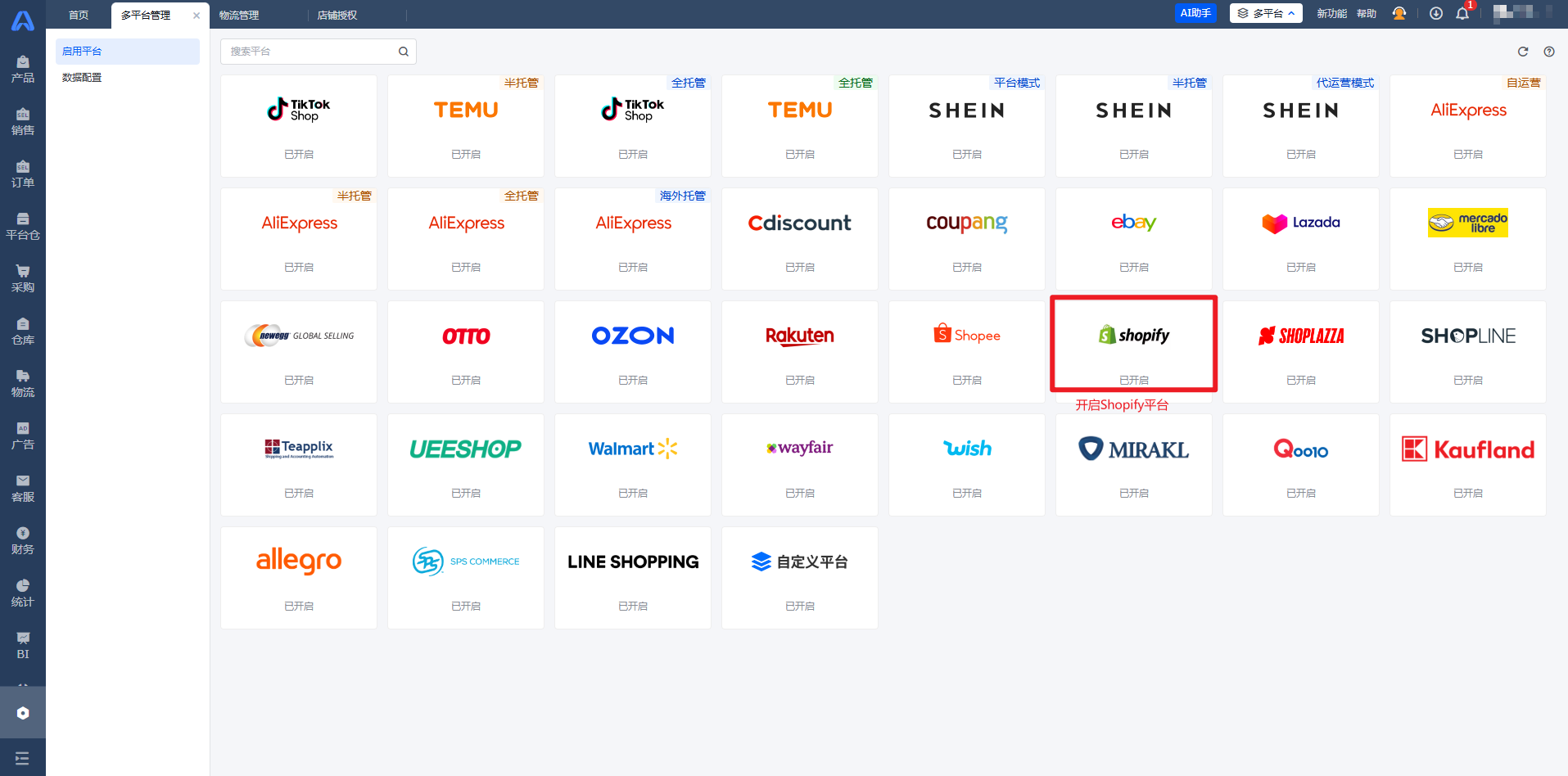The height and width of the screenshot is (776, 1568).
Task: Select the OTTO platform card
Action: (x=466, y=352)
